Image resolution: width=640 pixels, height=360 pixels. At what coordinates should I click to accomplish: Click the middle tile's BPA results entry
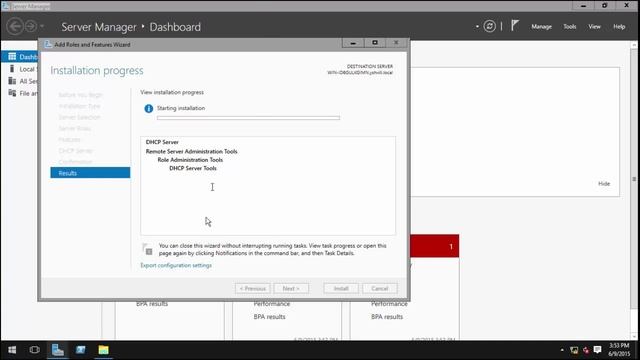(269, 317)
